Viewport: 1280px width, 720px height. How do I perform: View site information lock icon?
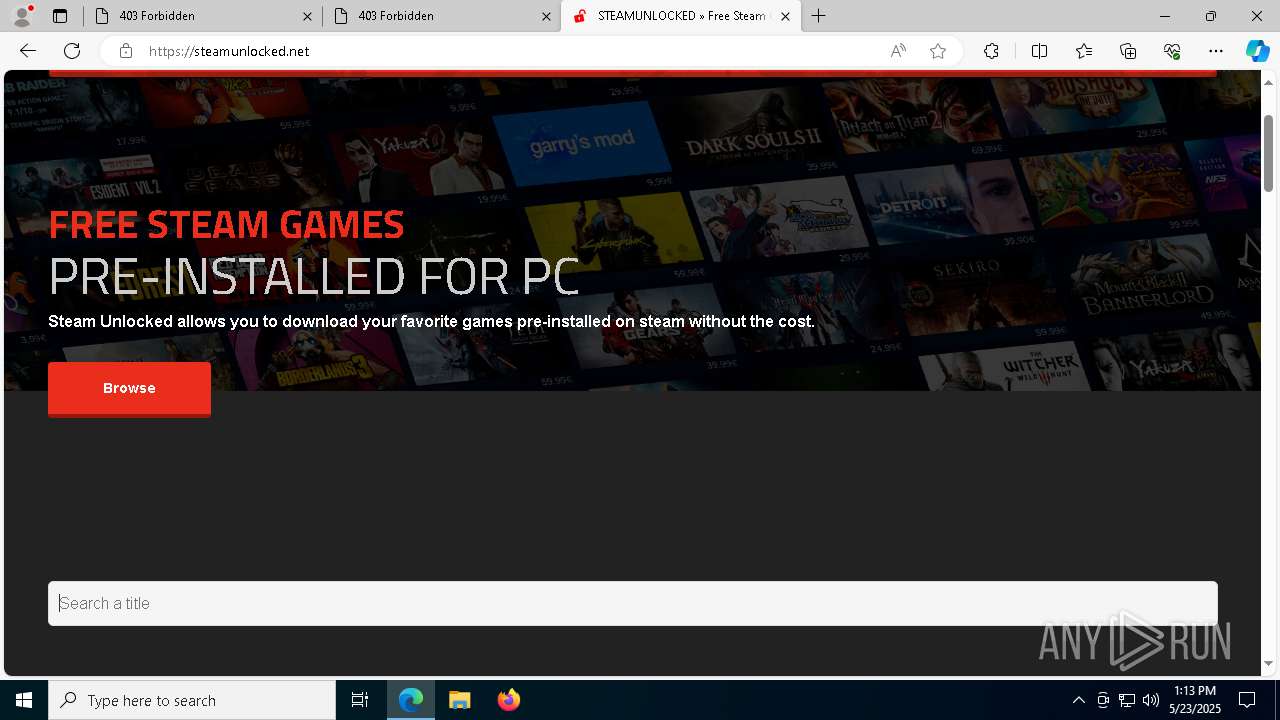click(125, 51)
